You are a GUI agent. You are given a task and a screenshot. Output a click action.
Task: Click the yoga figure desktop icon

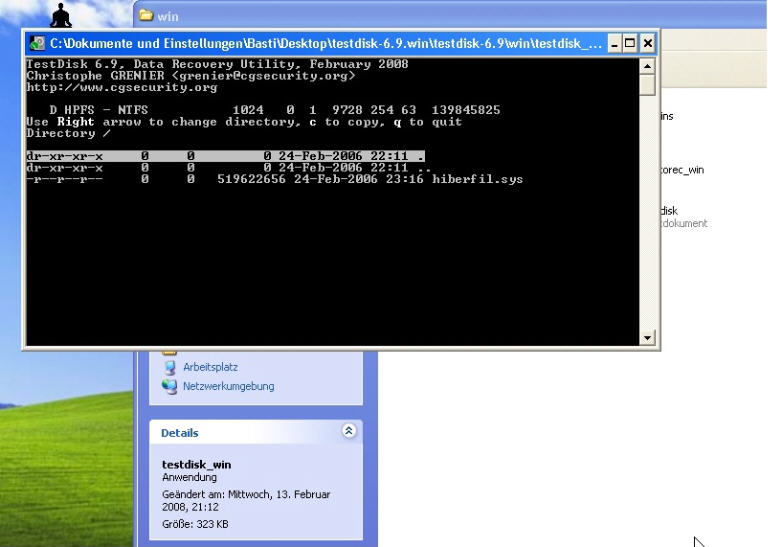61,15
